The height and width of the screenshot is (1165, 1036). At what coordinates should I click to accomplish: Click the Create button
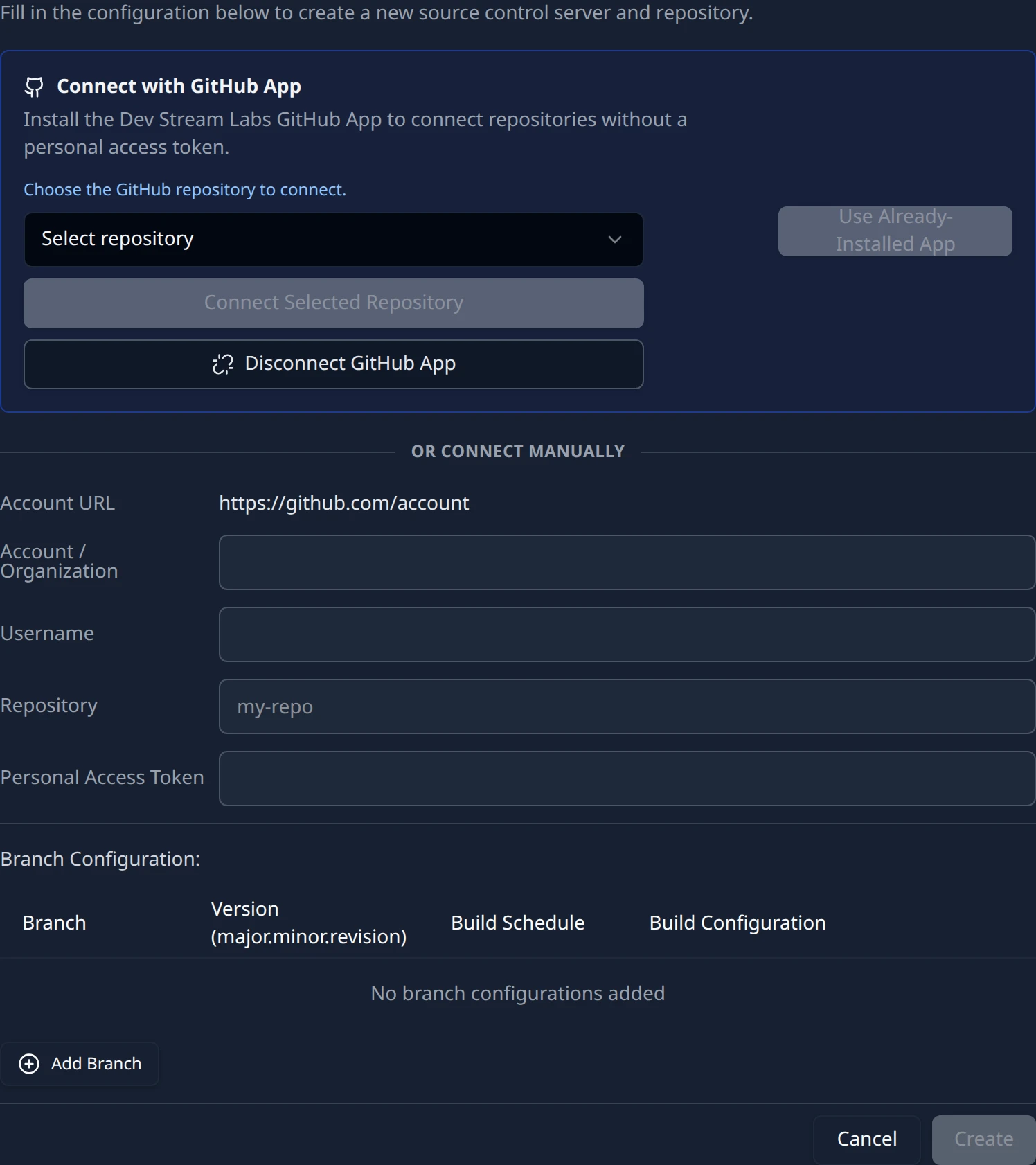click(983, 1139)
